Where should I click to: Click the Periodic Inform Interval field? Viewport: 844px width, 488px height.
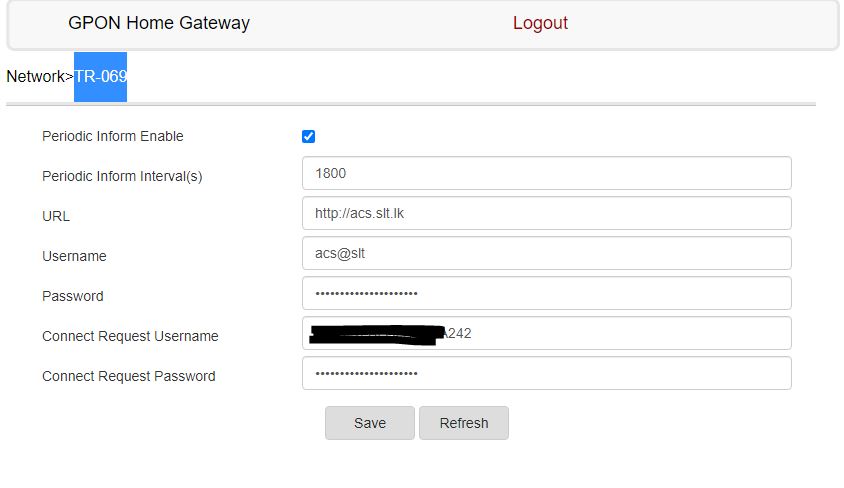[x=546, y=173]
